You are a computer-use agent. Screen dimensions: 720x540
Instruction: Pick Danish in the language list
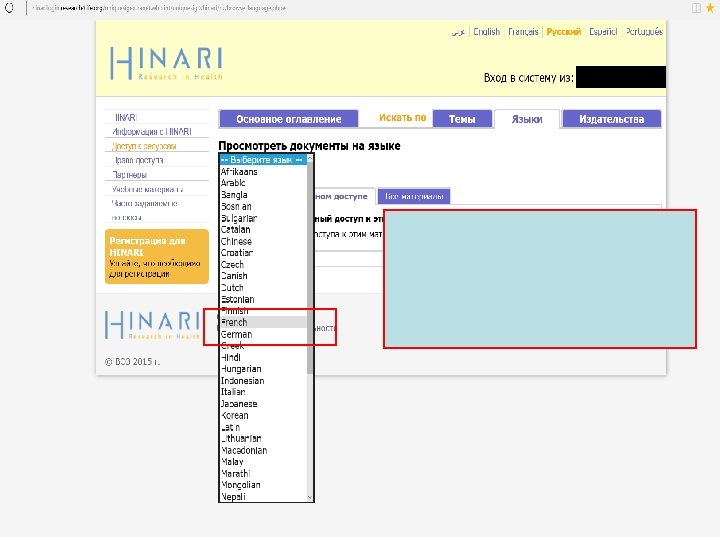point(263,276)
